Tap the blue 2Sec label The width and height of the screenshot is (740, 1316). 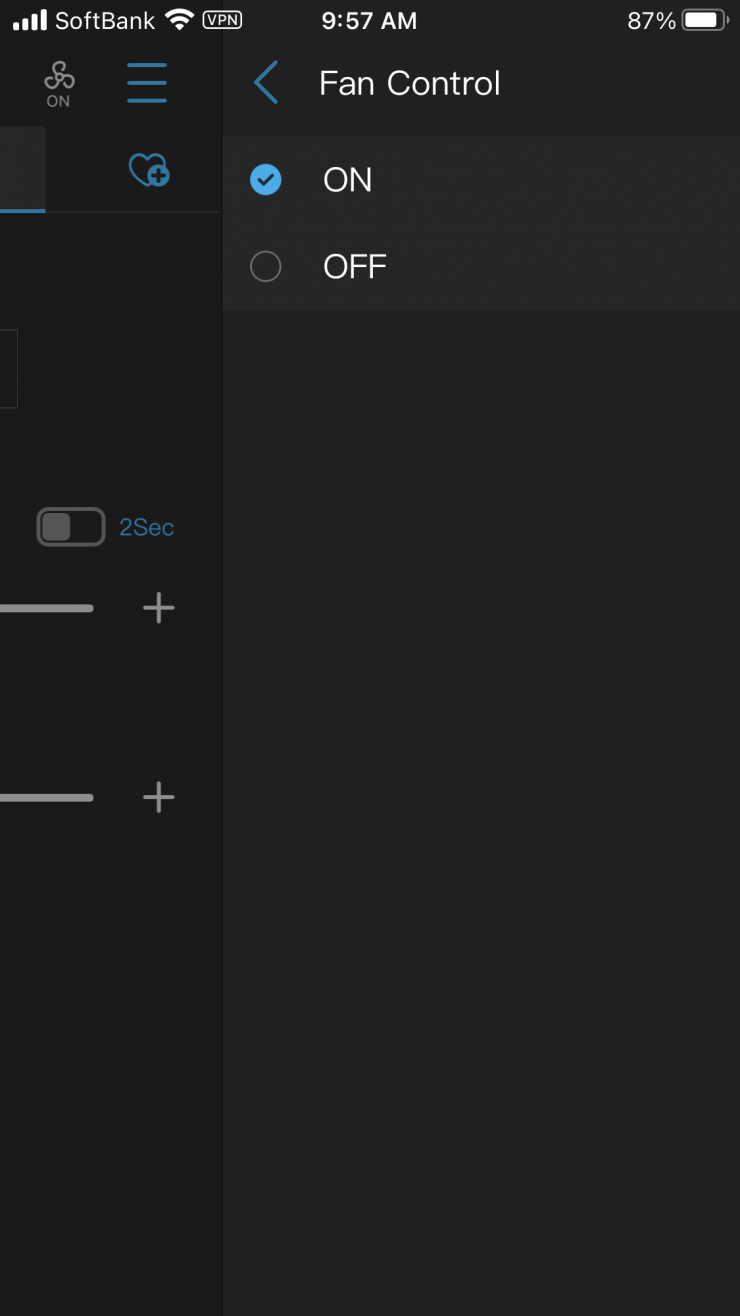pyautogui.click(x=147, y=527)
